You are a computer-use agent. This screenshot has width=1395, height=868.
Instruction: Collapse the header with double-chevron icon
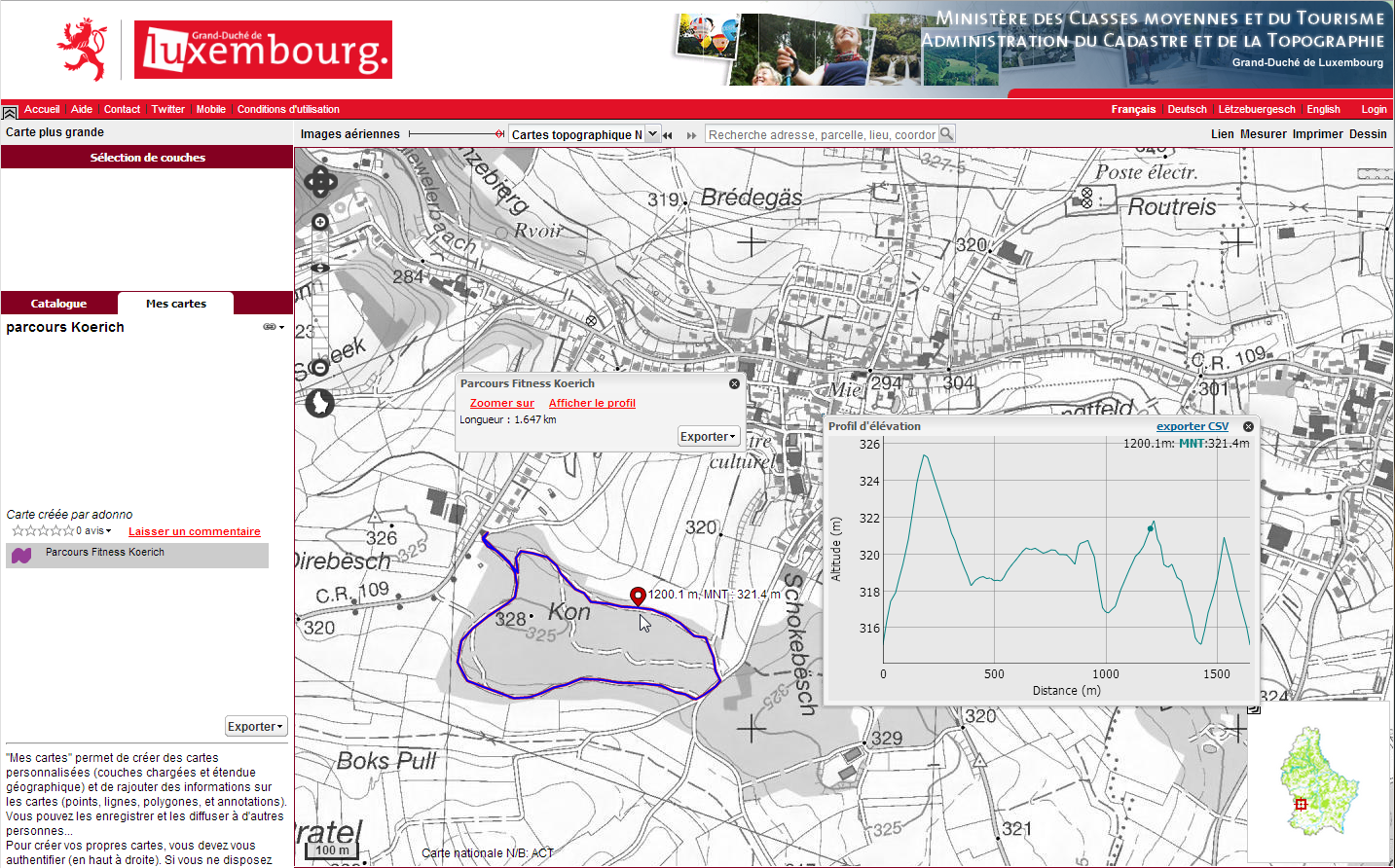(x=10, y=111)
